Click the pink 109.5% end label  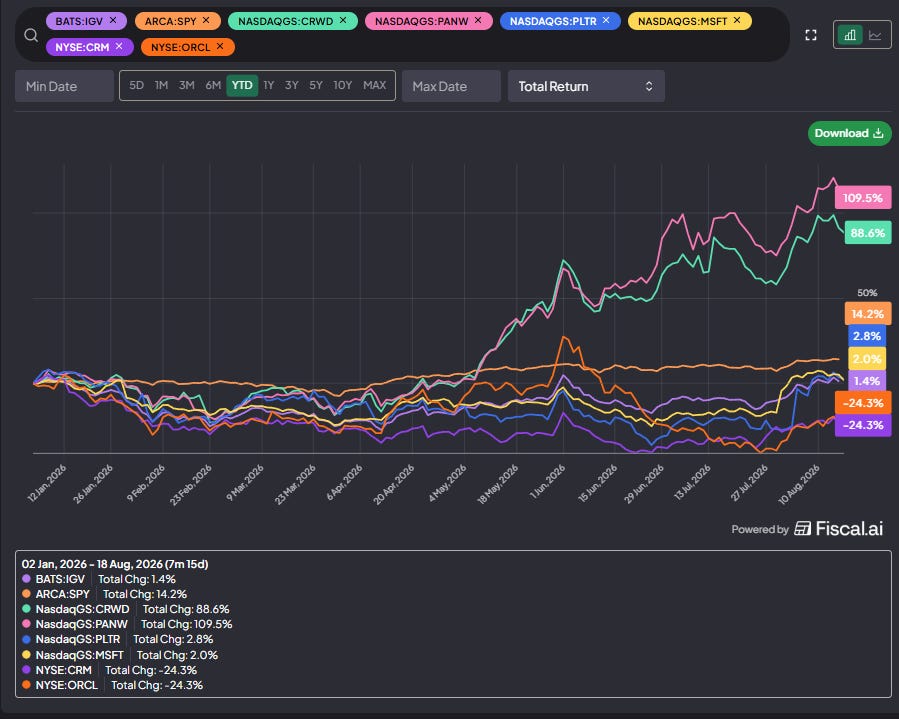863,198
